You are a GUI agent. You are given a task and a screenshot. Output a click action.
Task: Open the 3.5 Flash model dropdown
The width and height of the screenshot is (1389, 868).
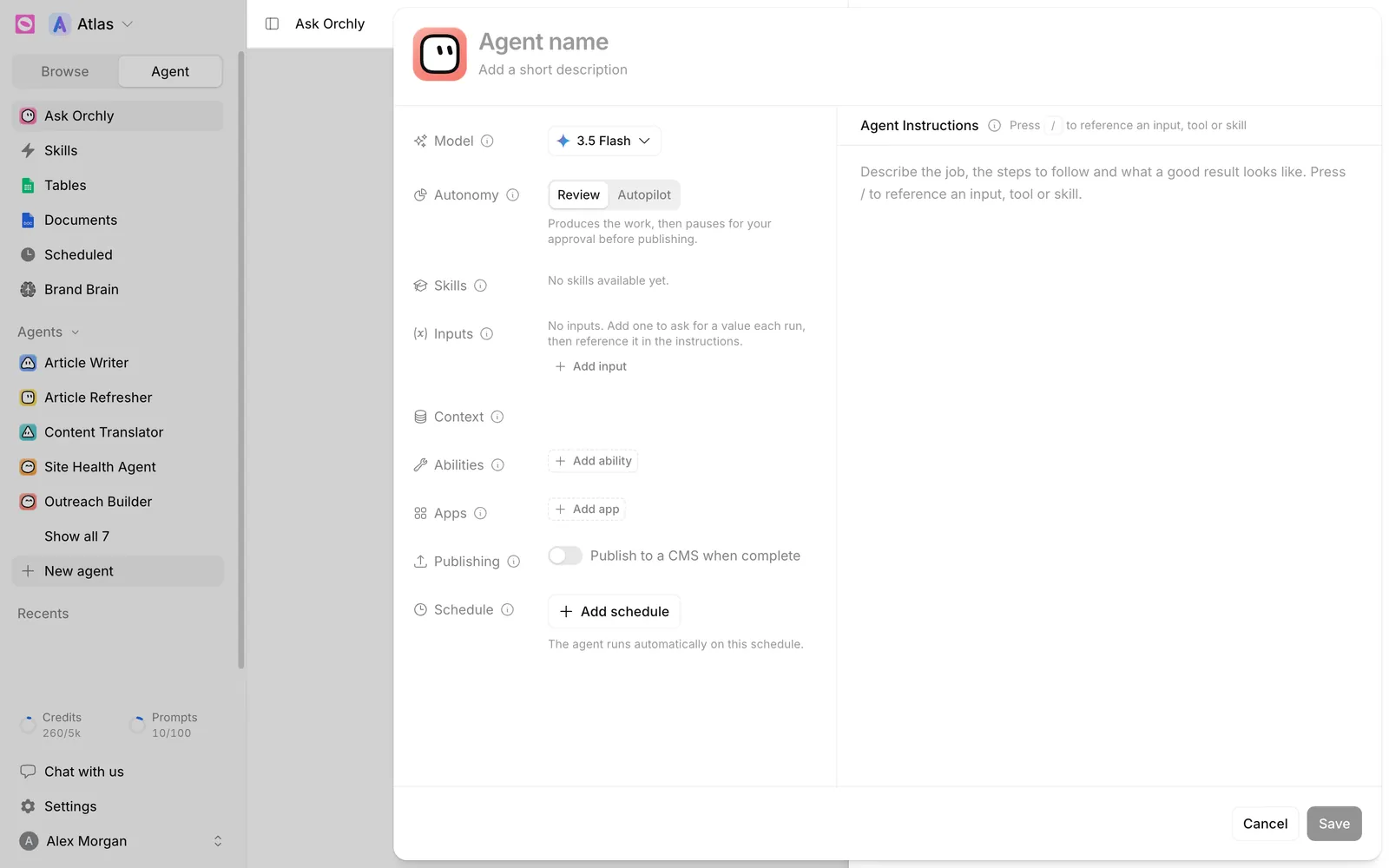[604, 141]
